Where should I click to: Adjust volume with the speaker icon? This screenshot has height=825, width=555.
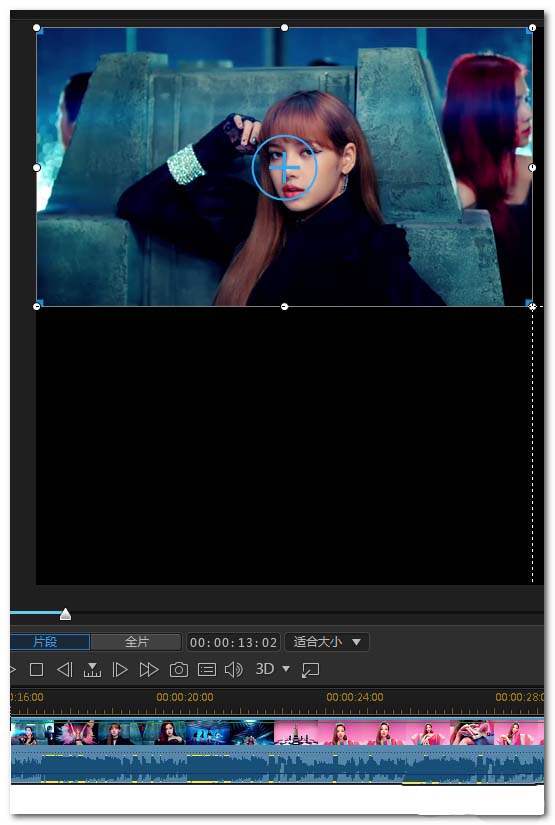coord(234,669)
